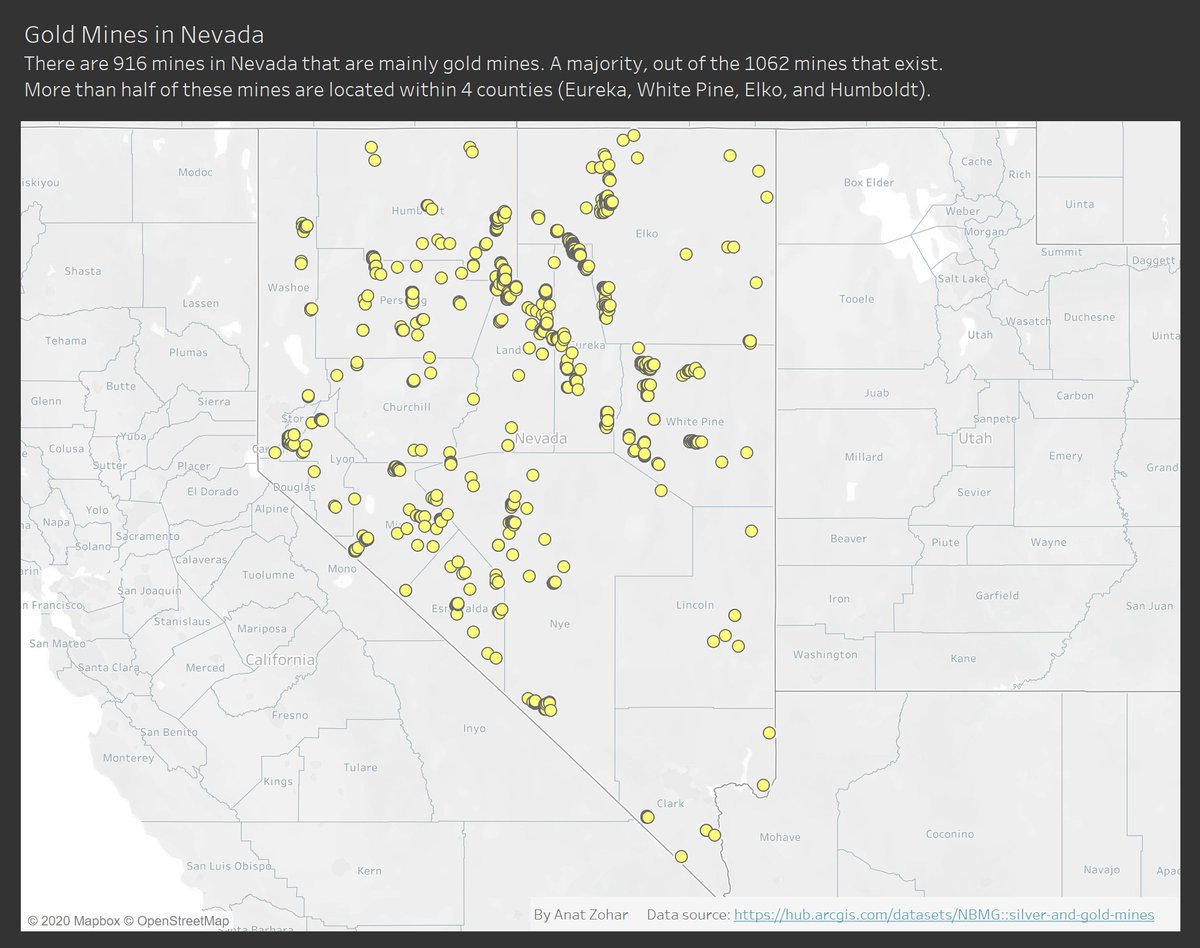Click the By Anat Zohar author credit
The height and width of the screenshot is (948, 1200).
[x=581, y=914]
